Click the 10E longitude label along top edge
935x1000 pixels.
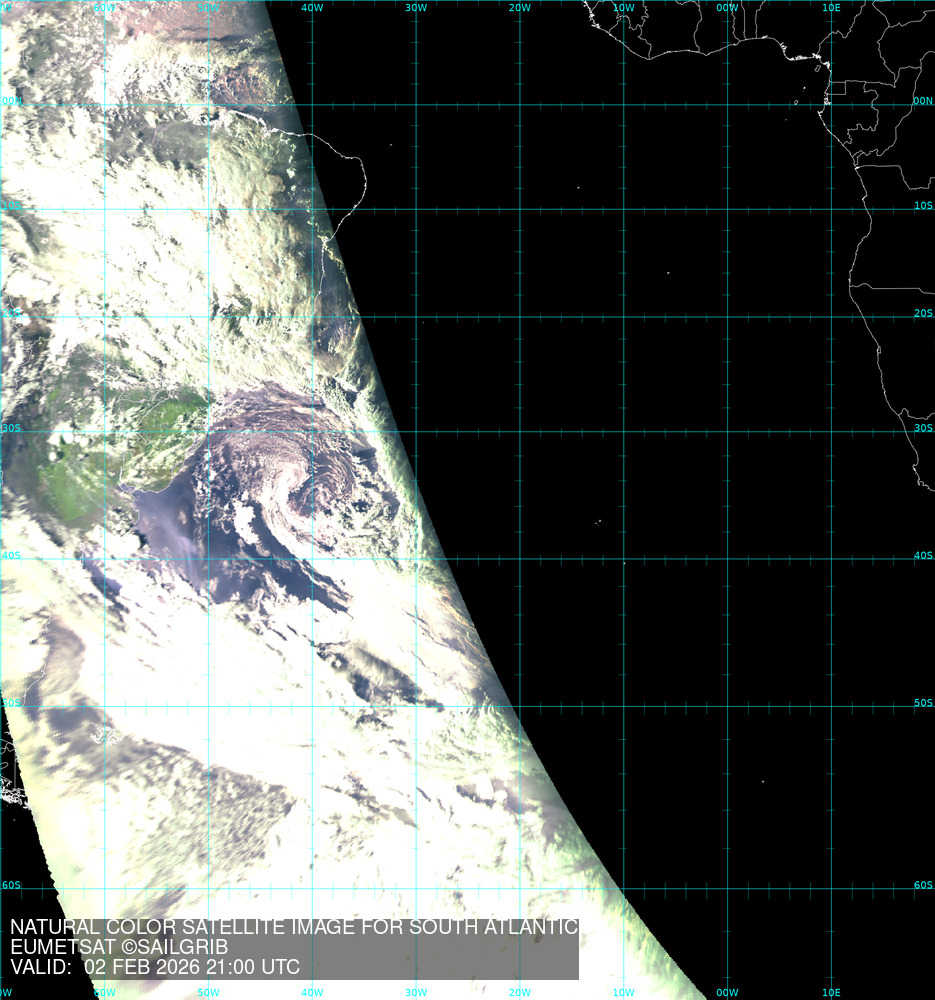tap(831, 7)
